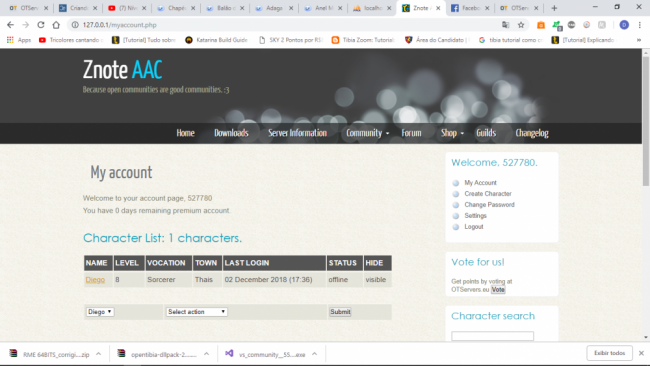Open the Diego character link
Viewport: 650px width, 366px height.
coord(95,280)
